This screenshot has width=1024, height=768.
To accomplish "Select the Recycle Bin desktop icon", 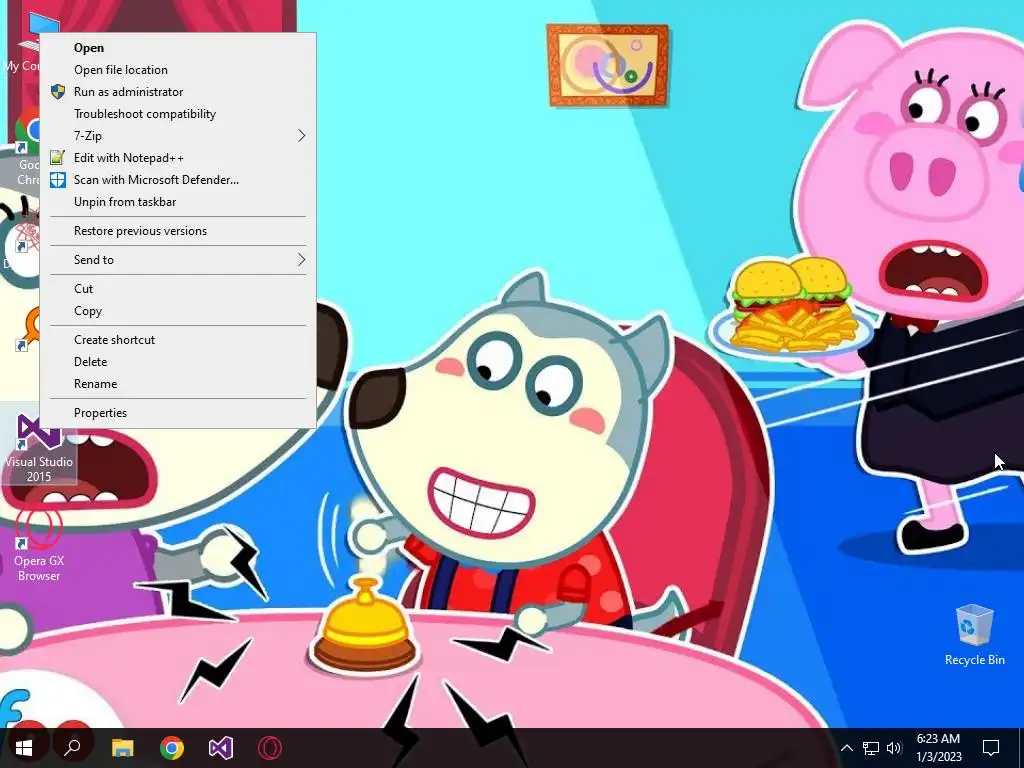I will tap(974, 635).
